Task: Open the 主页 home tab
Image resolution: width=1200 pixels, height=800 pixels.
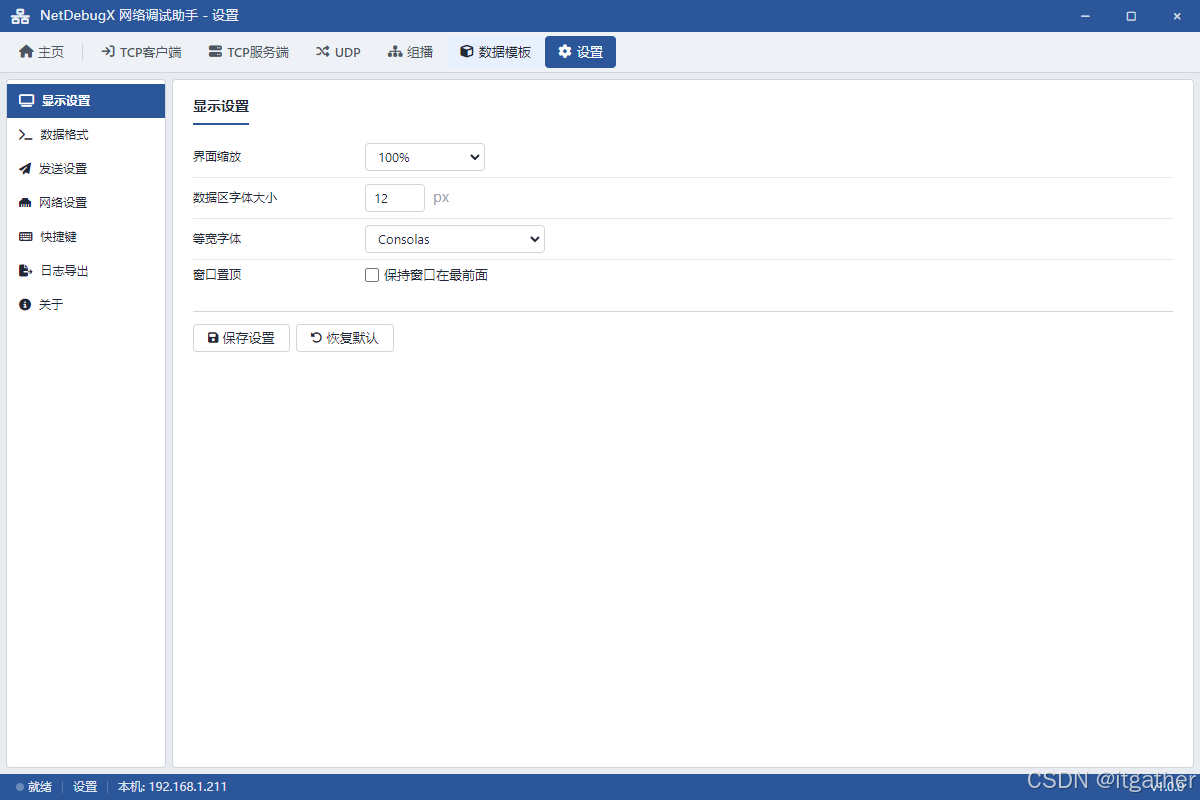Action: coord(41,52)
